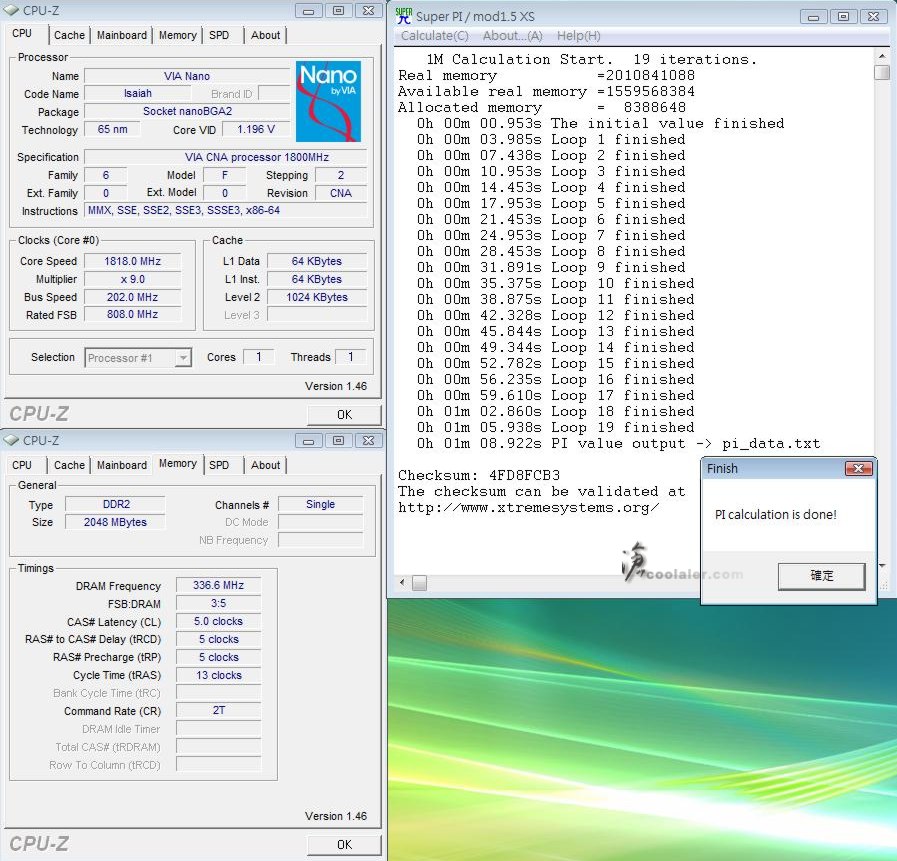Open the Help(H) menu in Super PI
The image size is (897, 861).
[x=578, y=35]
